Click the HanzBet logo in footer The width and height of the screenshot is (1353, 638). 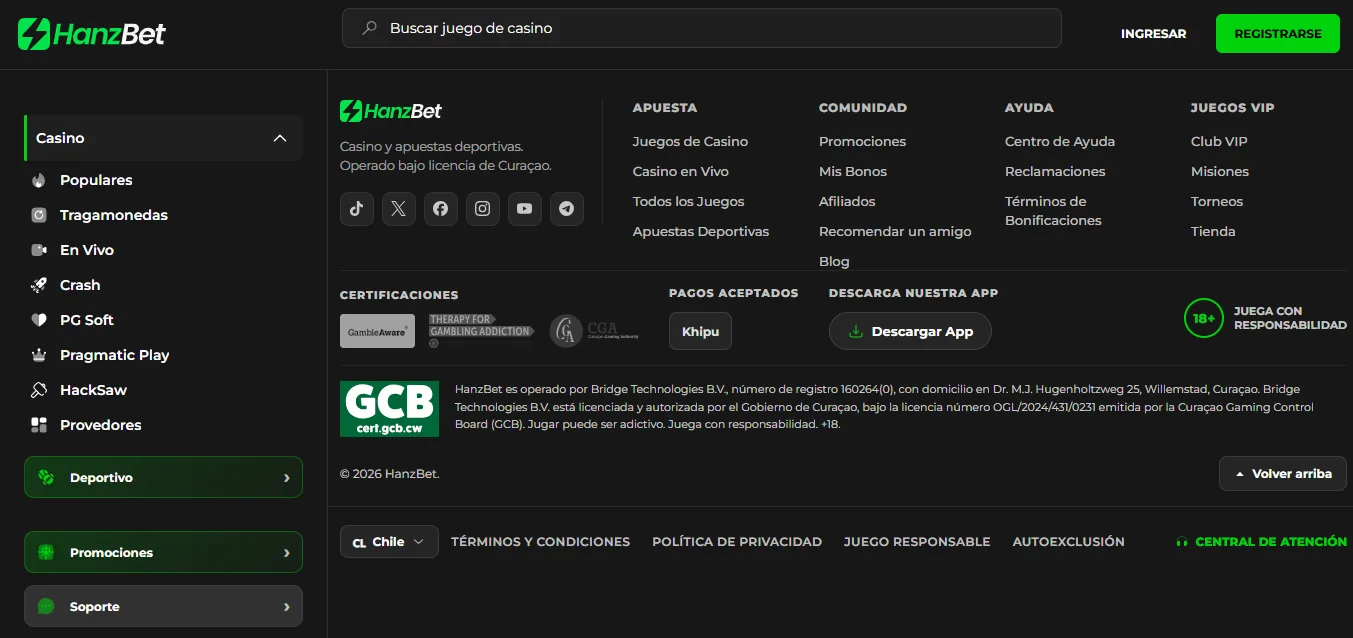(391, 110)
